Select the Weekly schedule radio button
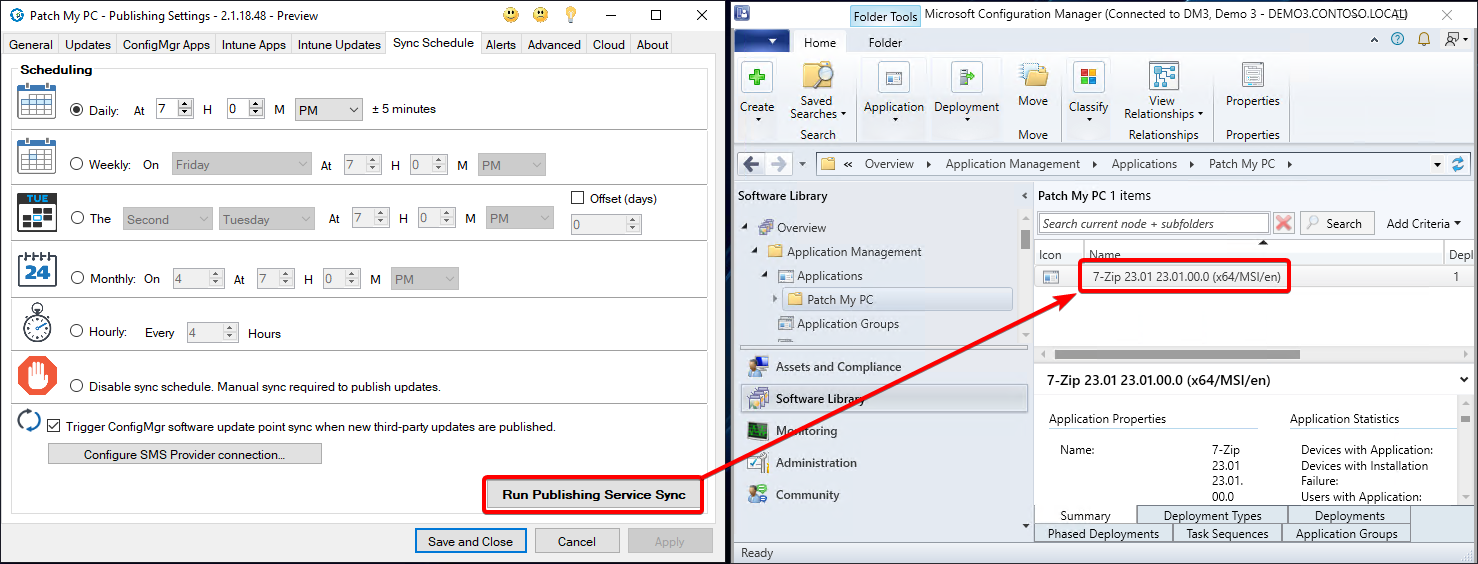Screen dimensions: 1478x564 coord(77,164)
